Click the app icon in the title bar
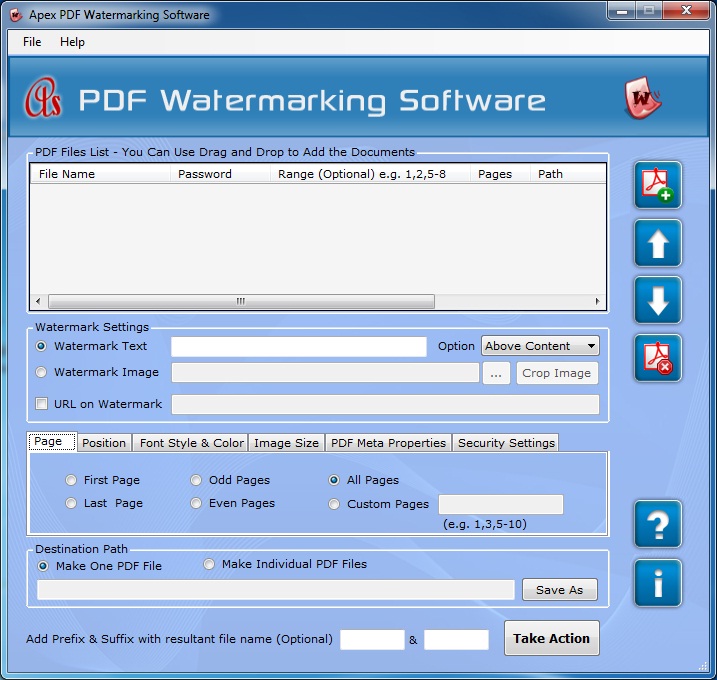The image size is (717, 680). tap(16, 15)
